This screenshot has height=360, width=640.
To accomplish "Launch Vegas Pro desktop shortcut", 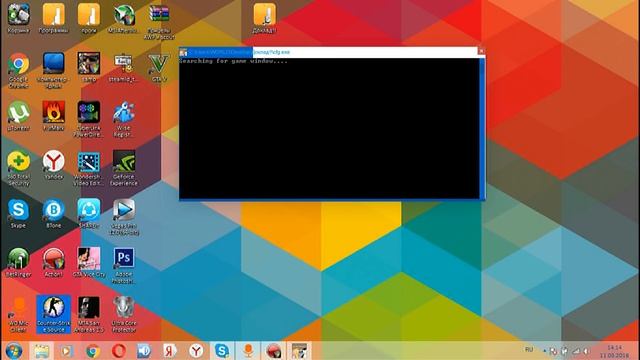I will coord(123,217).
